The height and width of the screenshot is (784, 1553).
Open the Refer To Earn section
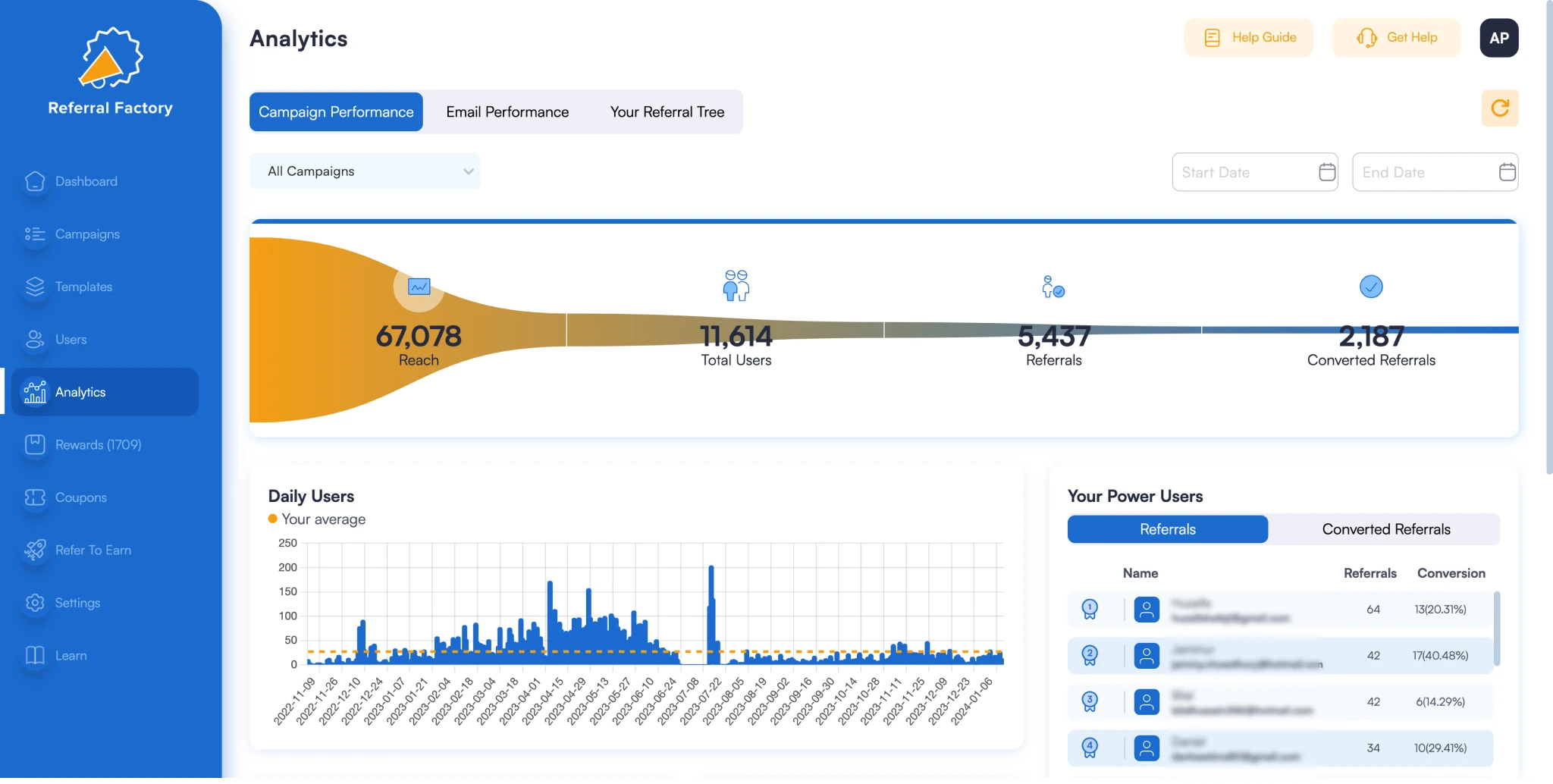93,550
